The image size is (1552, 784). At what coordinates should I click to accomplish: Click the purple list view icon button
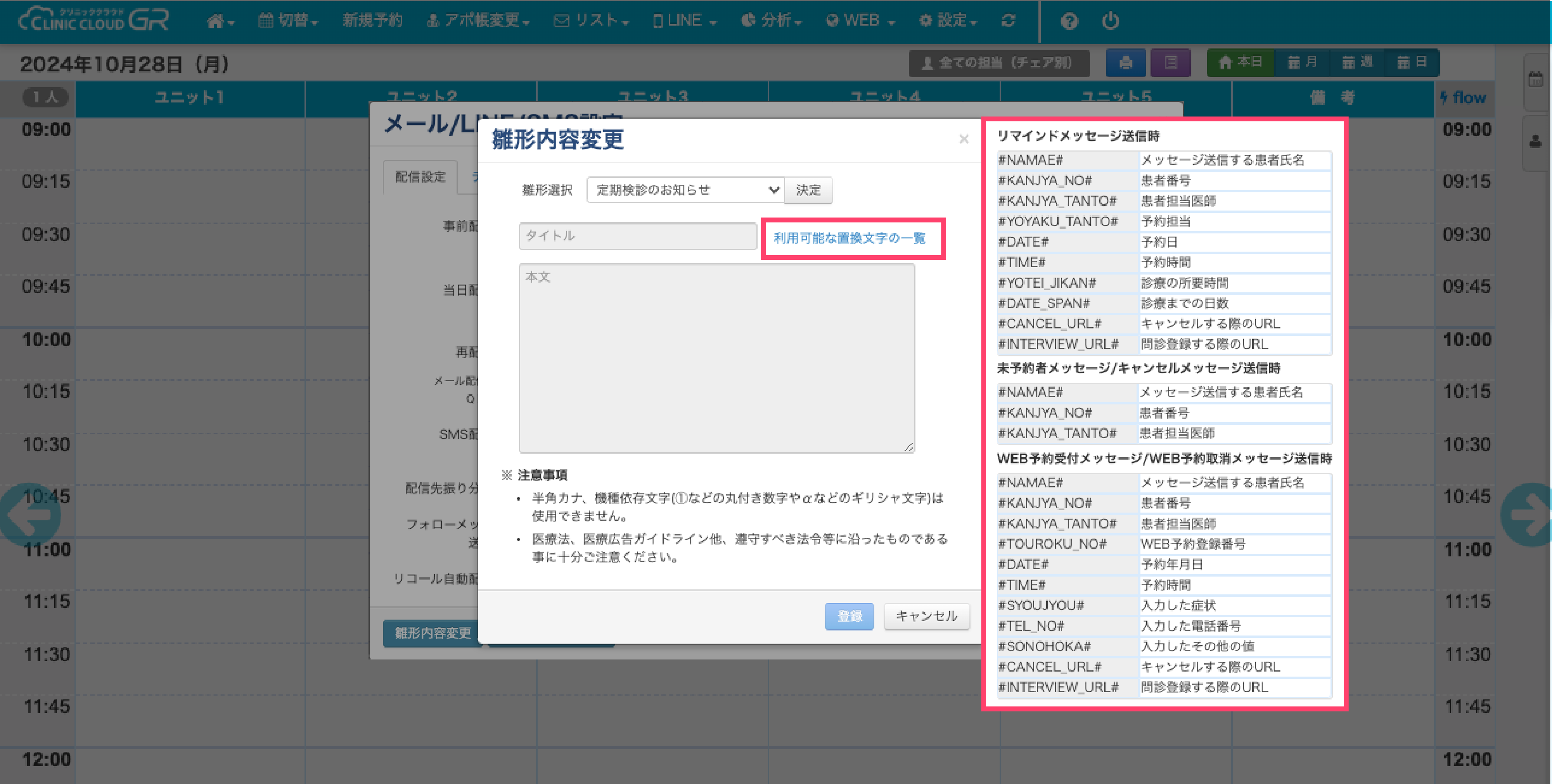point(1170,63)
